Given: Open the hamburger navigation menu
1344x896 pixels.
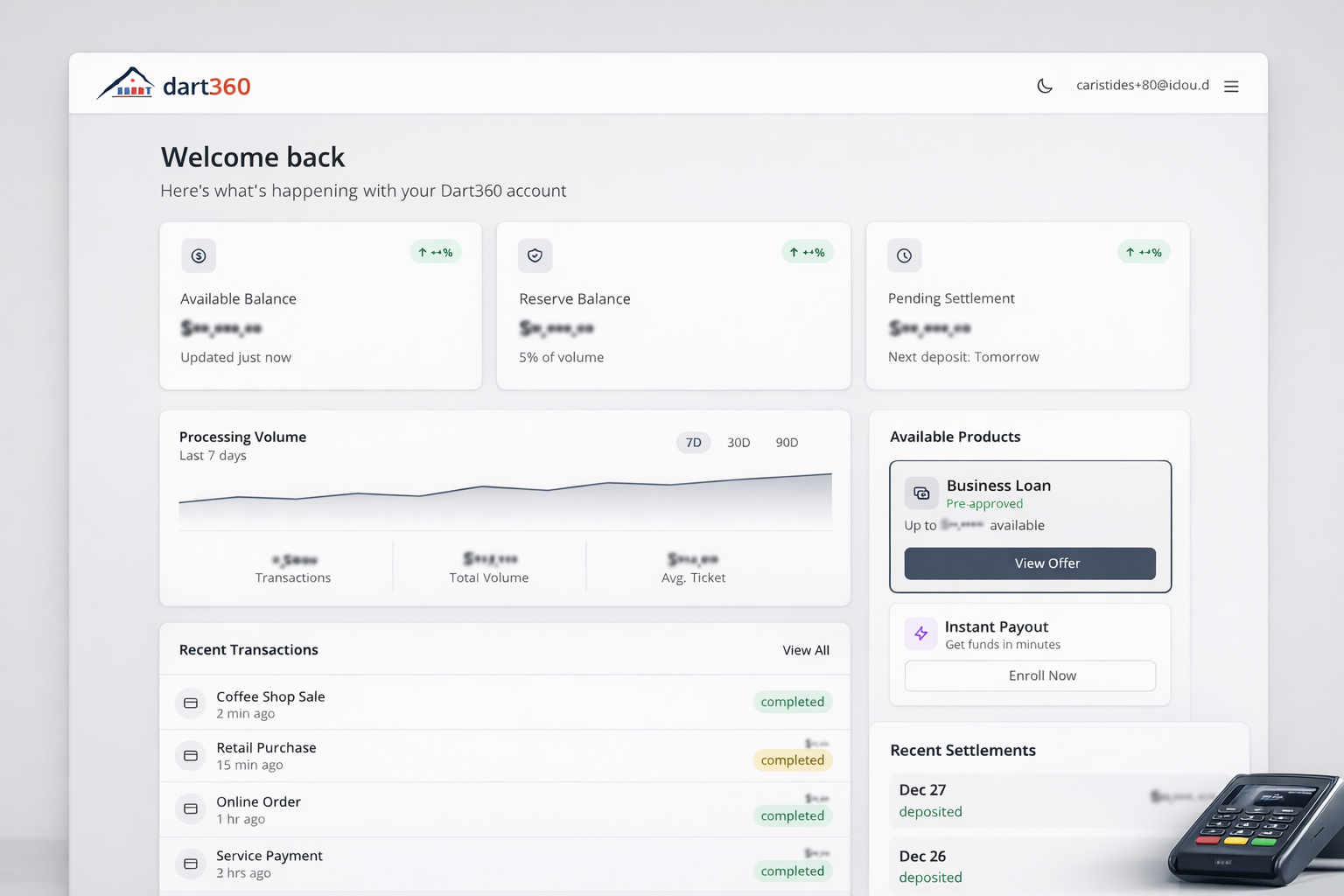Looking at the screenshot, I should coord(1231,86).
